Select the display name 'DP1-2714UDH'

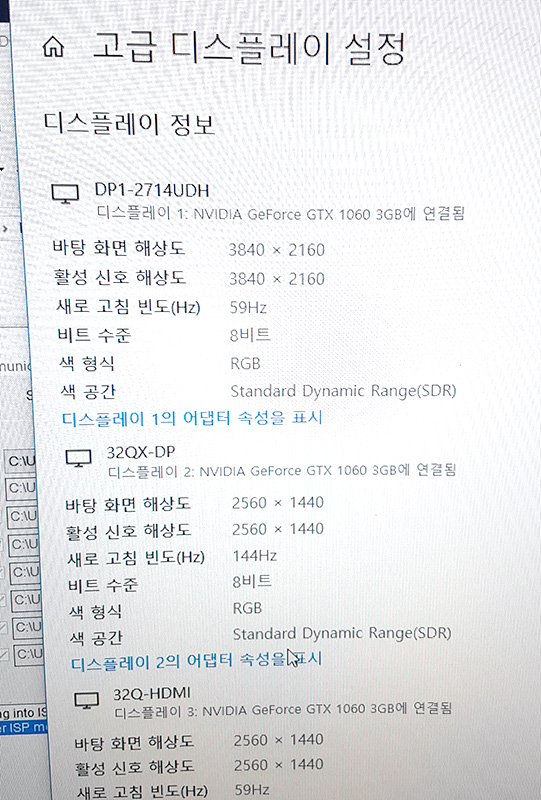tap(152, 191)
